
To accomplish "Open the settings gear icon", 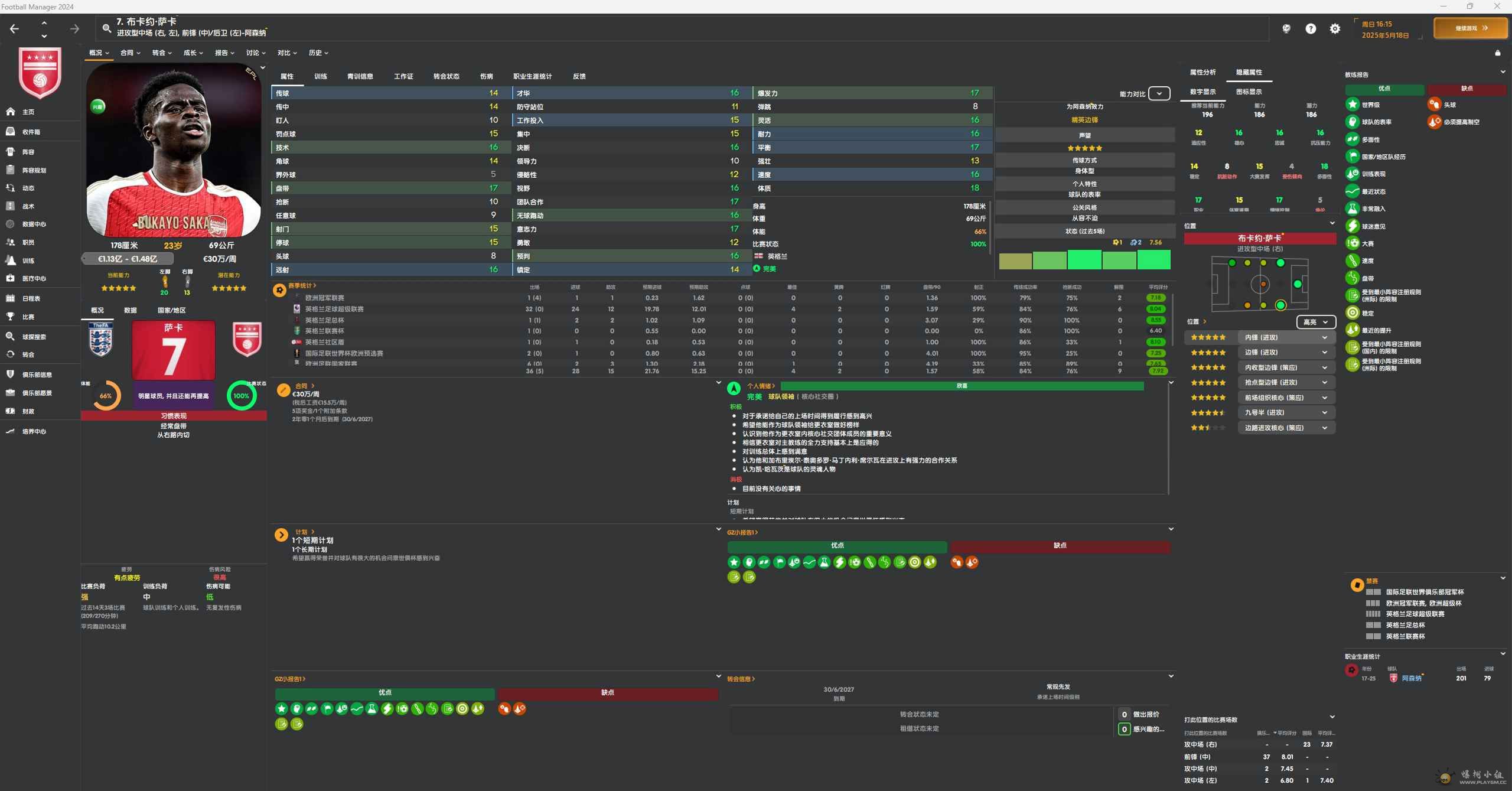I will coord(1335,28).
